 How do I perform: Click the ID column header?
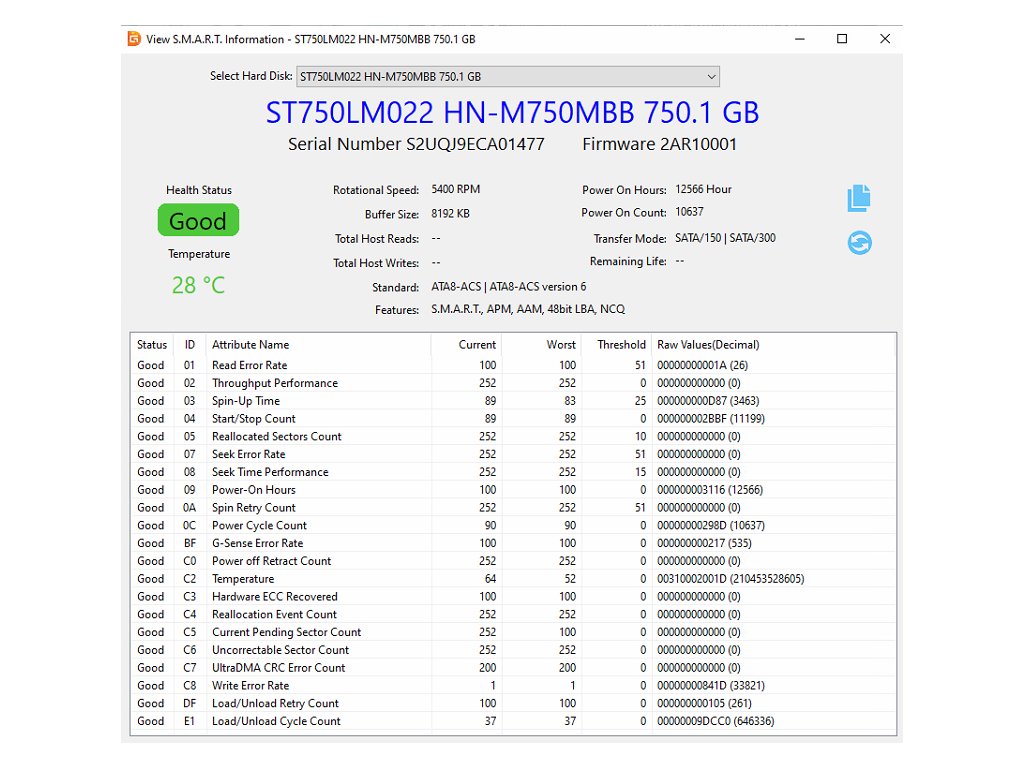click(189, 345)
